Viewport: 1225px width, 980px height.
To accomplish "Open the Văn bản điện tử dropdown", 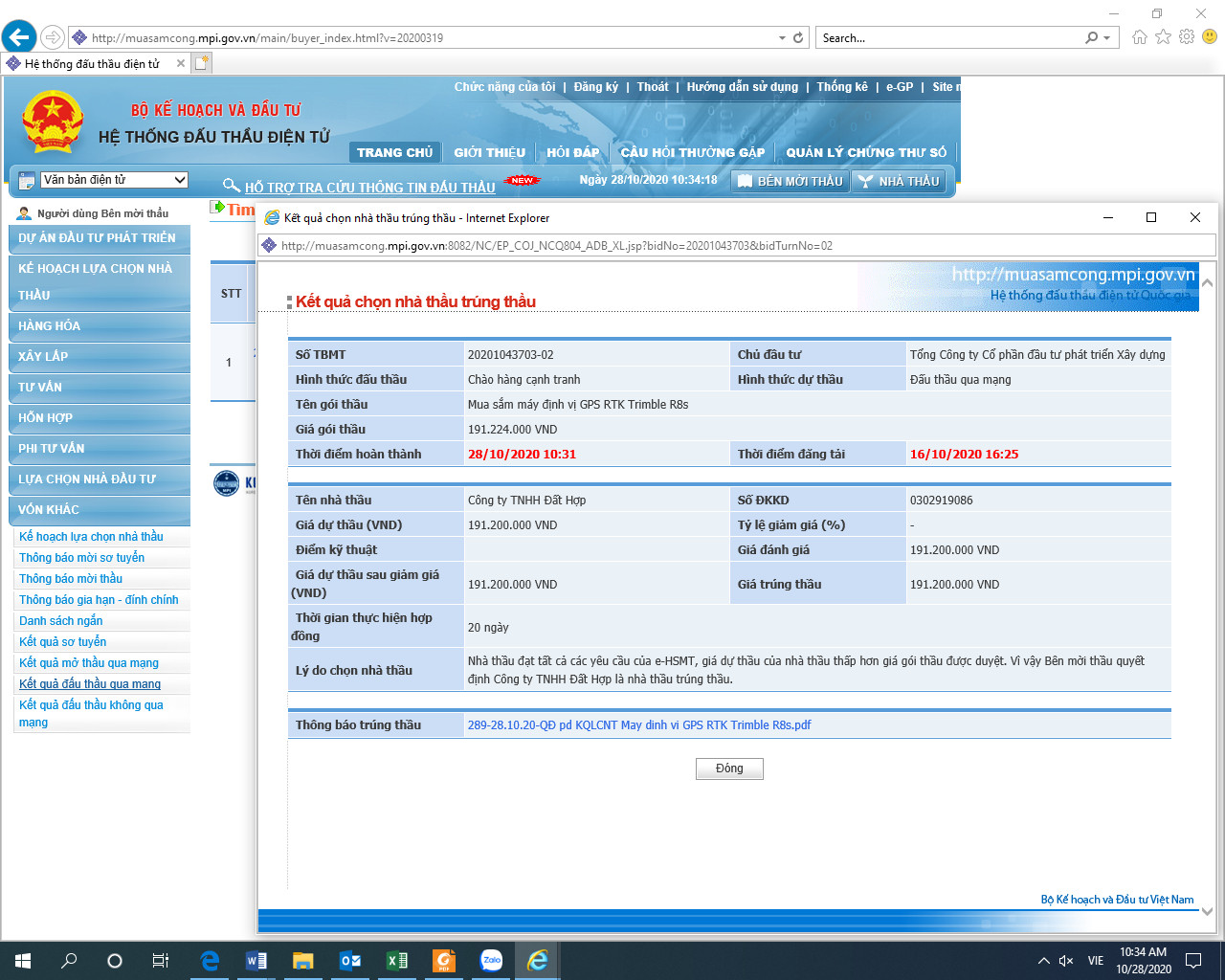I will pyautogui.click(x=114, y=180).
